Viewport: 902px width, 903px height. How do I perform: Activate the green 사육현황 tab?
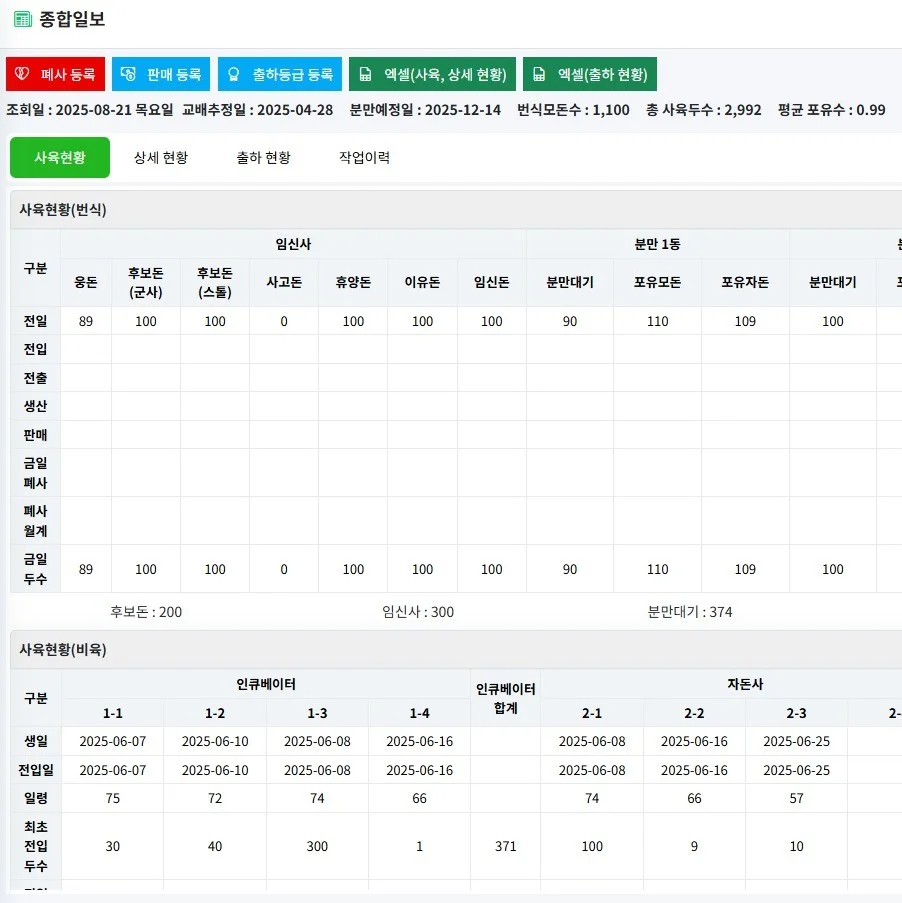pos(59,157)
